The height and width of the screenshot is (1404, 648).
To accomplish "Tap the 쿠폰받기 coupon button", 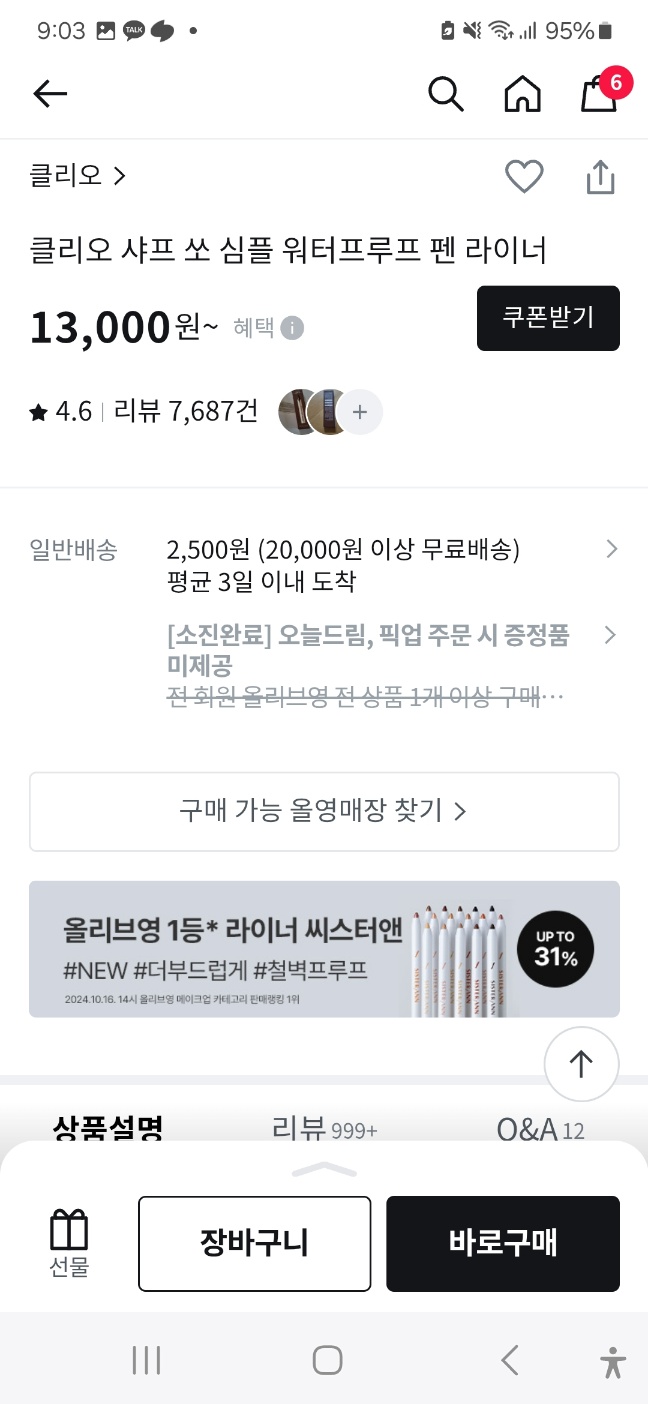I will (548, 318).
